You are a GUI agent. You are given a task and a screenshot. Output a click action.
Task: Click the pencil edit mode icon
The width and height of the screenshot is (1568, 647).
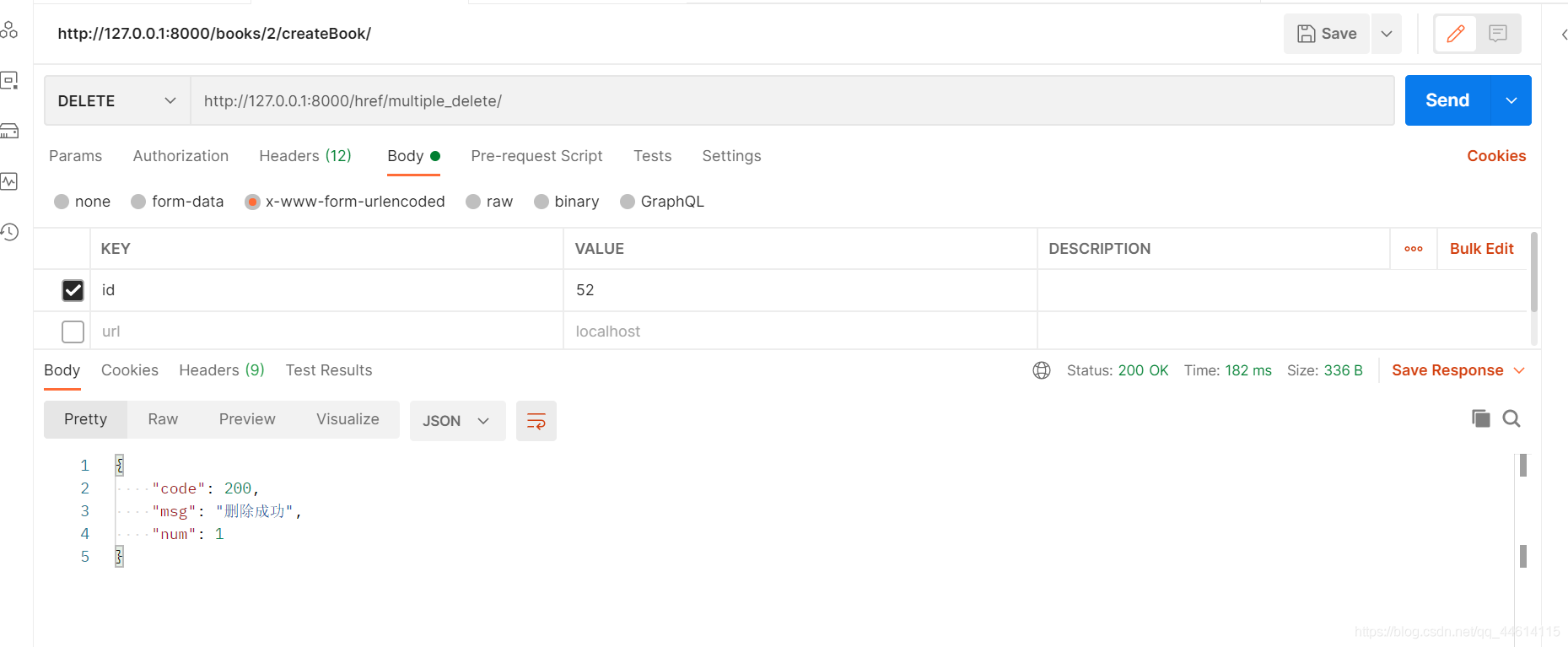1456,34
